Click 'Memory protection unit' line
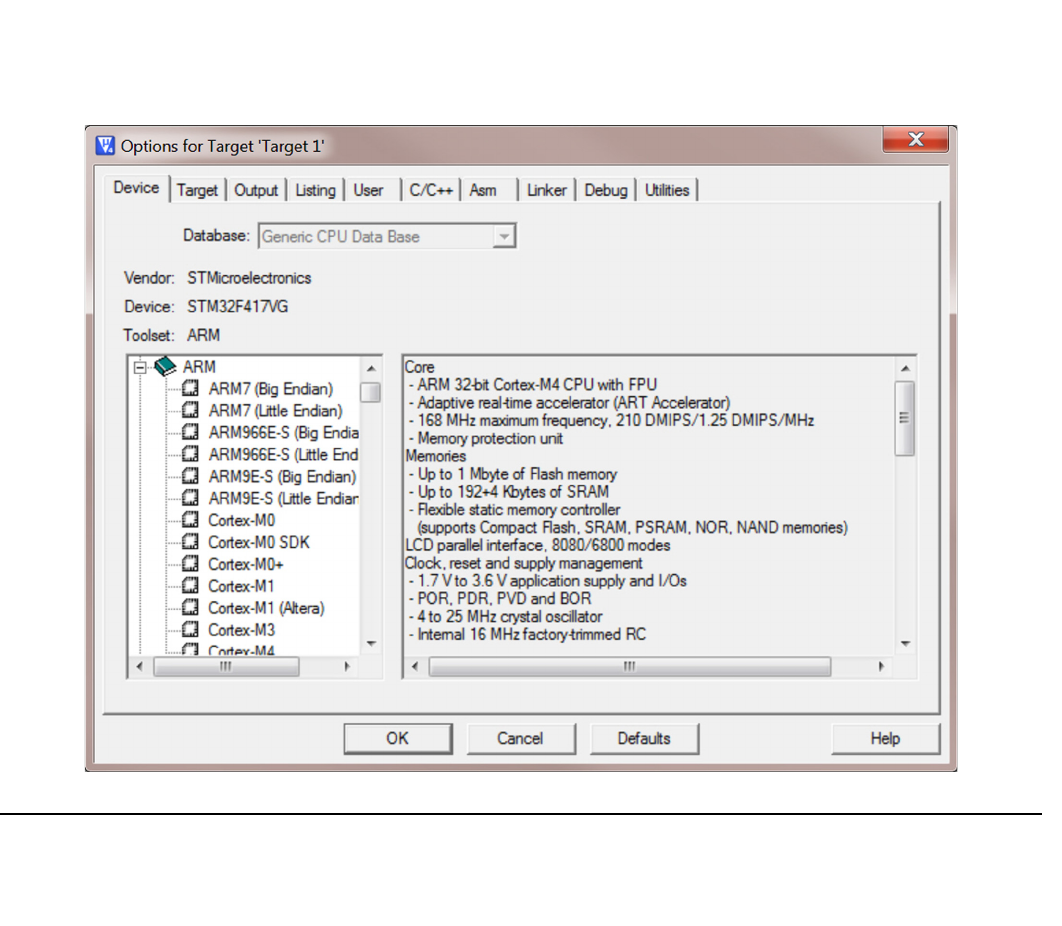 [486, 438]
